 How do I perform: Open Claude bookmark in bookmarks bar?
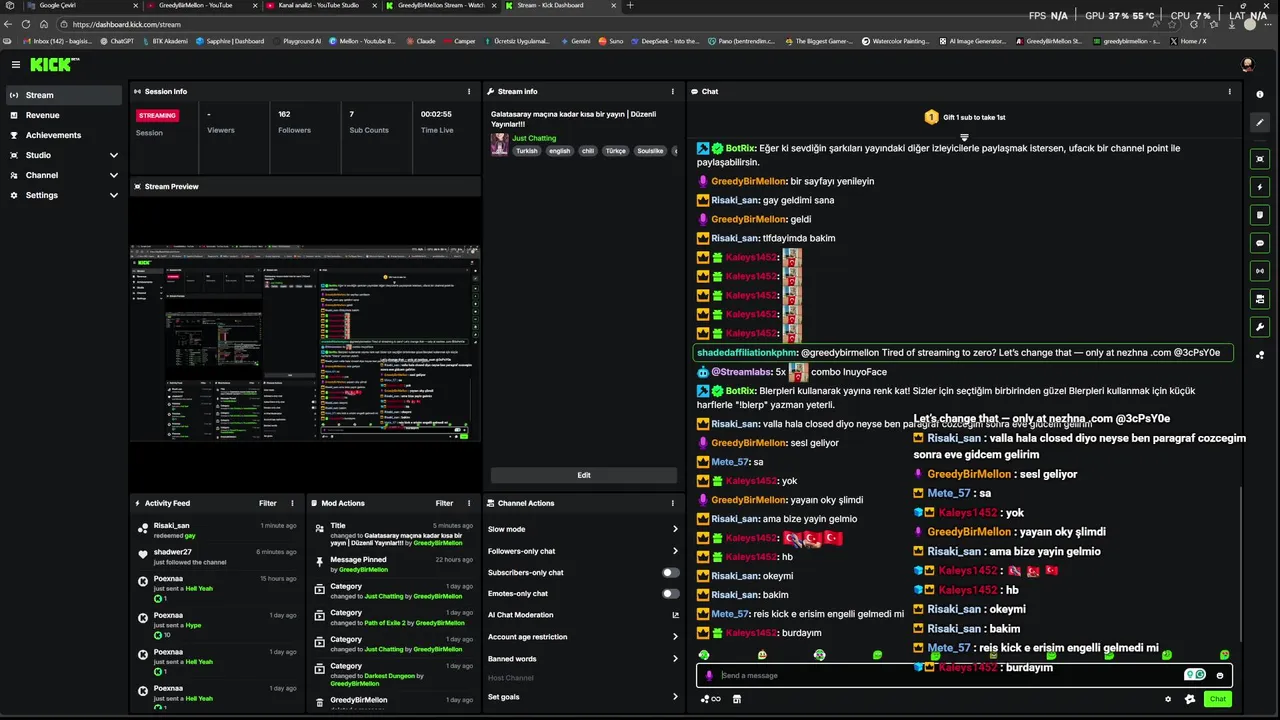point(421,41)
